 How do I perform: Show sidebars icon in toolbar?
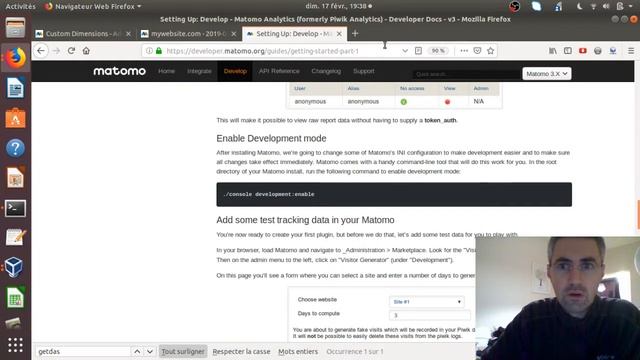point(568,51)
